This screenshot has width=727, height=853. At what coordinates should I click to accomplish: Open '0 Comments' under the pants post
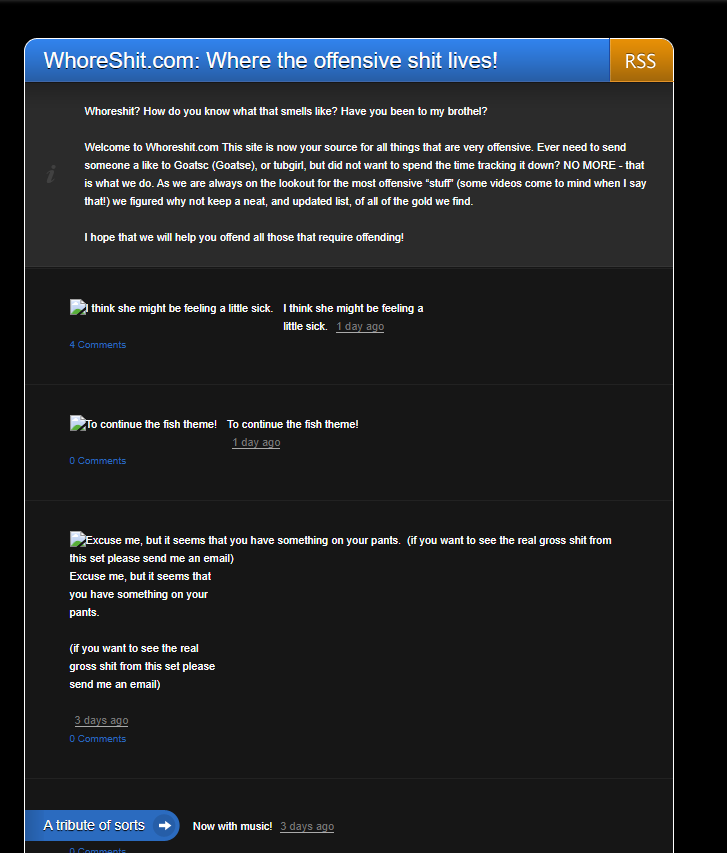pyautogui.click(x=97, y=739)
